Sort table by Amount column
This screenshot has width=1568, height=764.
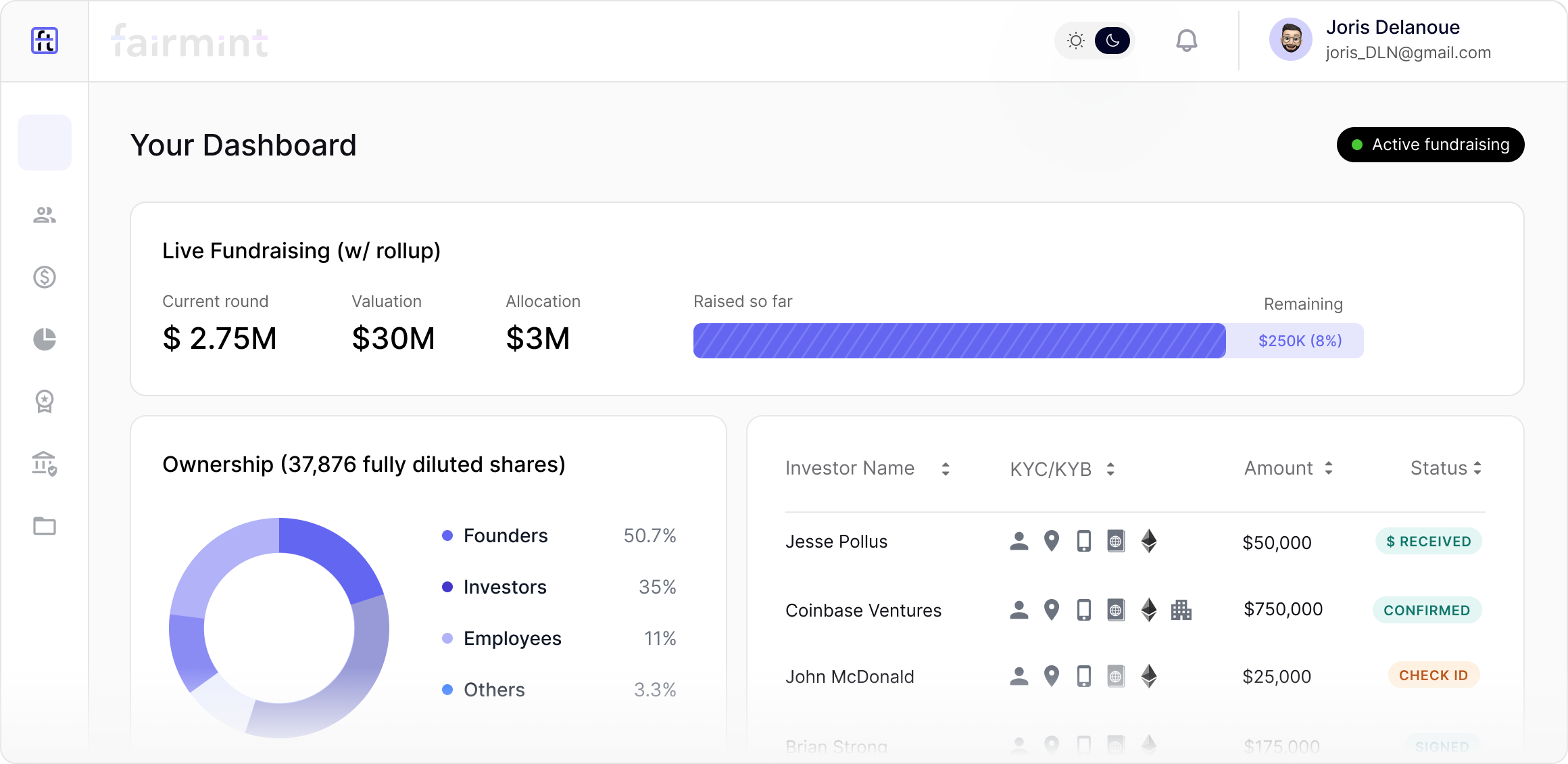tap(1328, 468)
